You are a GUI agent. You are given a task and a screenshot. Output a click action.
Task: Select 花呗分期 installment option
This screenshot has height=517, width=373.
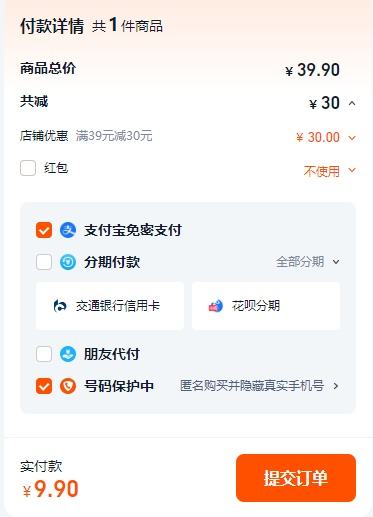266,306
